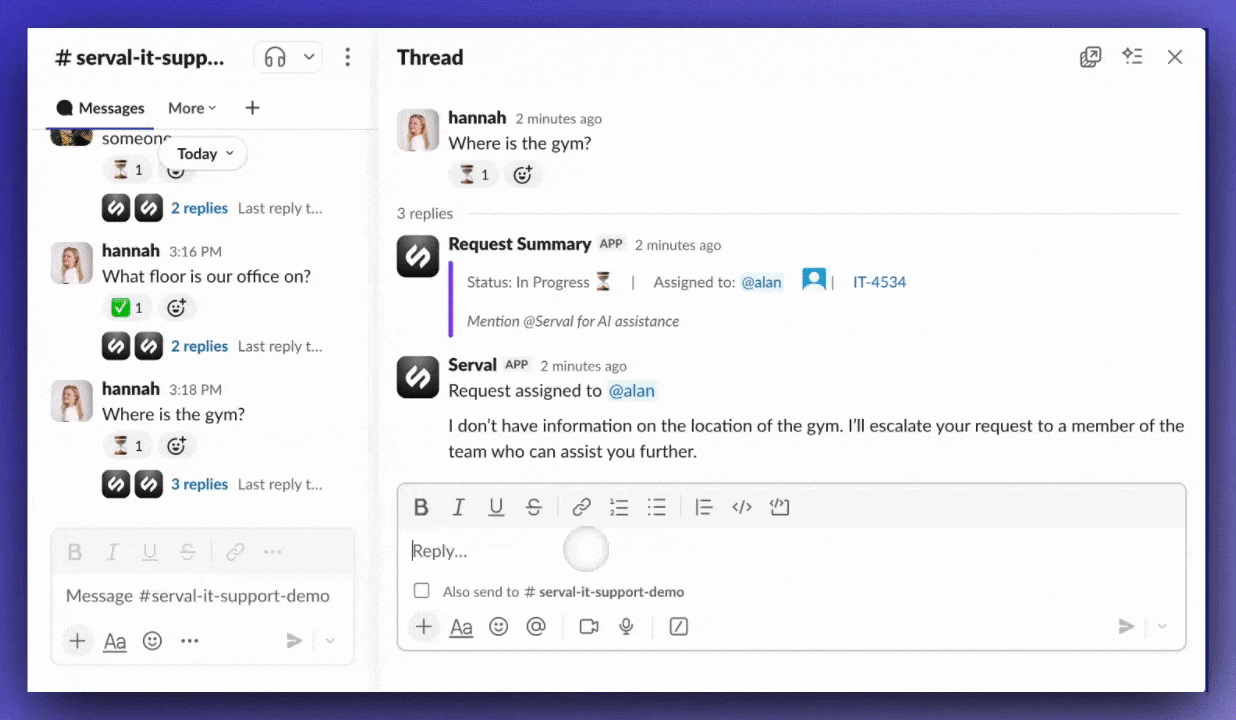Record an audio clip with the microphone icon
1236x720 pixels.
point(625,626)
